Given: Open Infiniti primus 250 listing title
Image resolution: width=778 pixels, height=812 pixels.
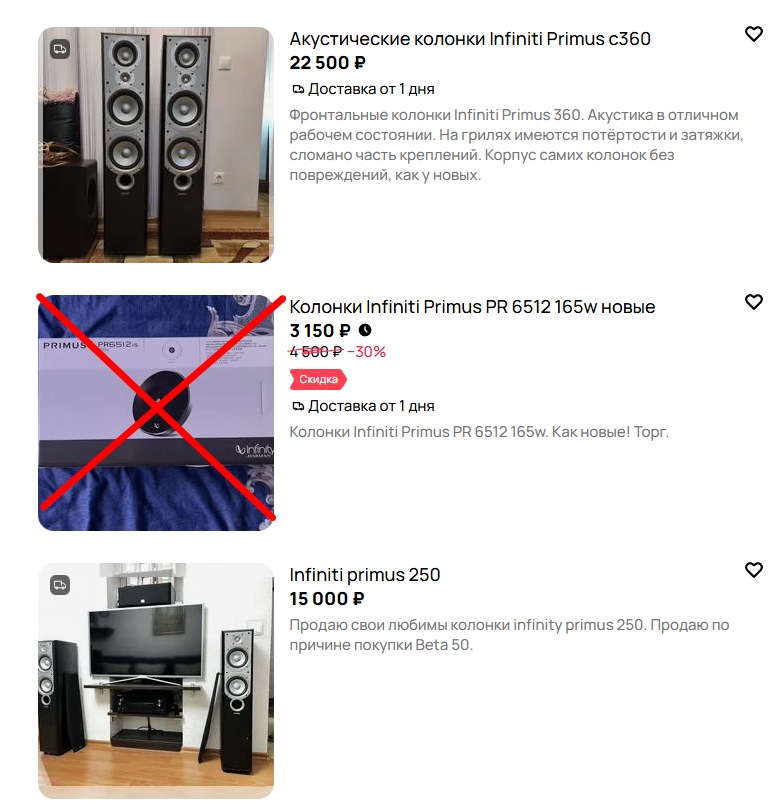Looking at the screenshot, I should tap(365, 575).
